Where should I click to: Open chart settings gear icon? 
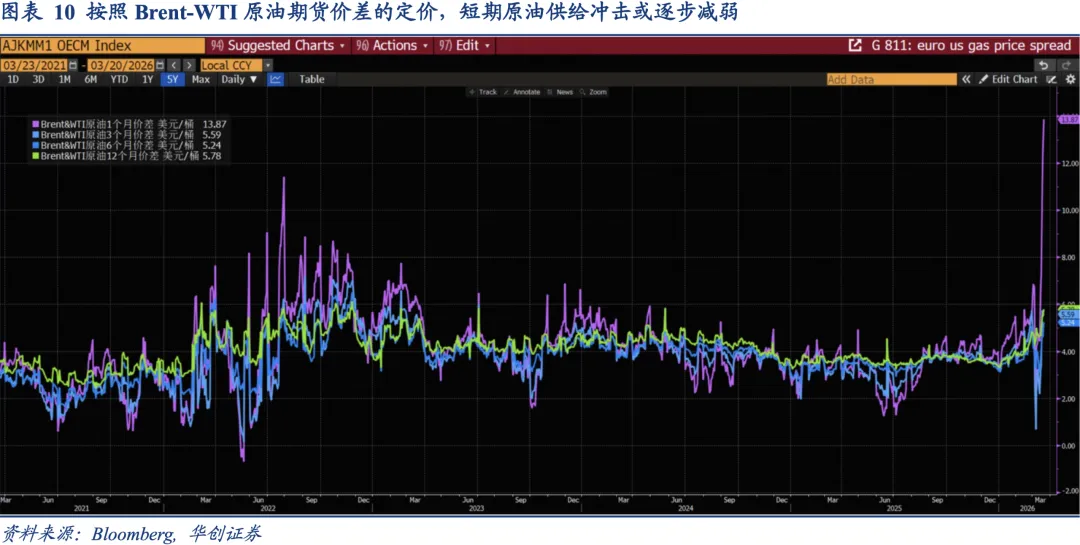pos(1070,79)
